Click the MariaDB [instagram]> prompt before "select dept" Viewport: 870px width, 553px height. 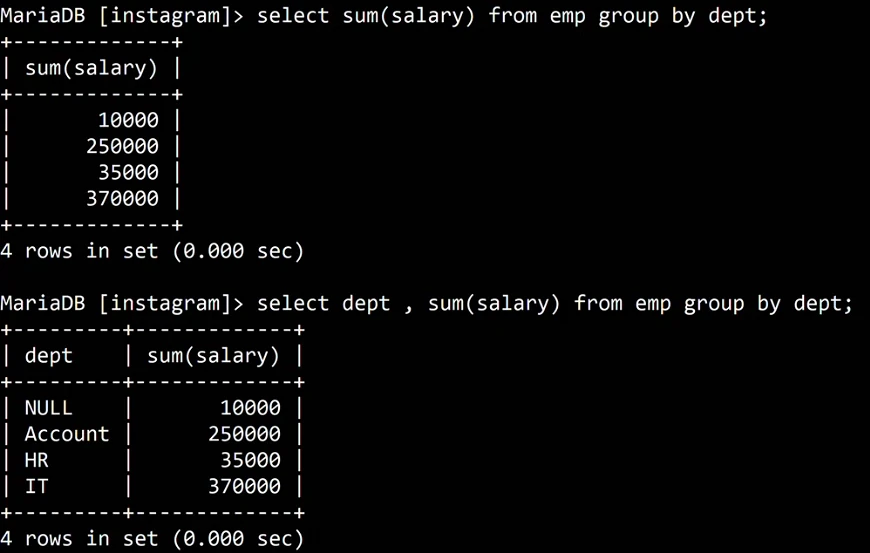122,303
